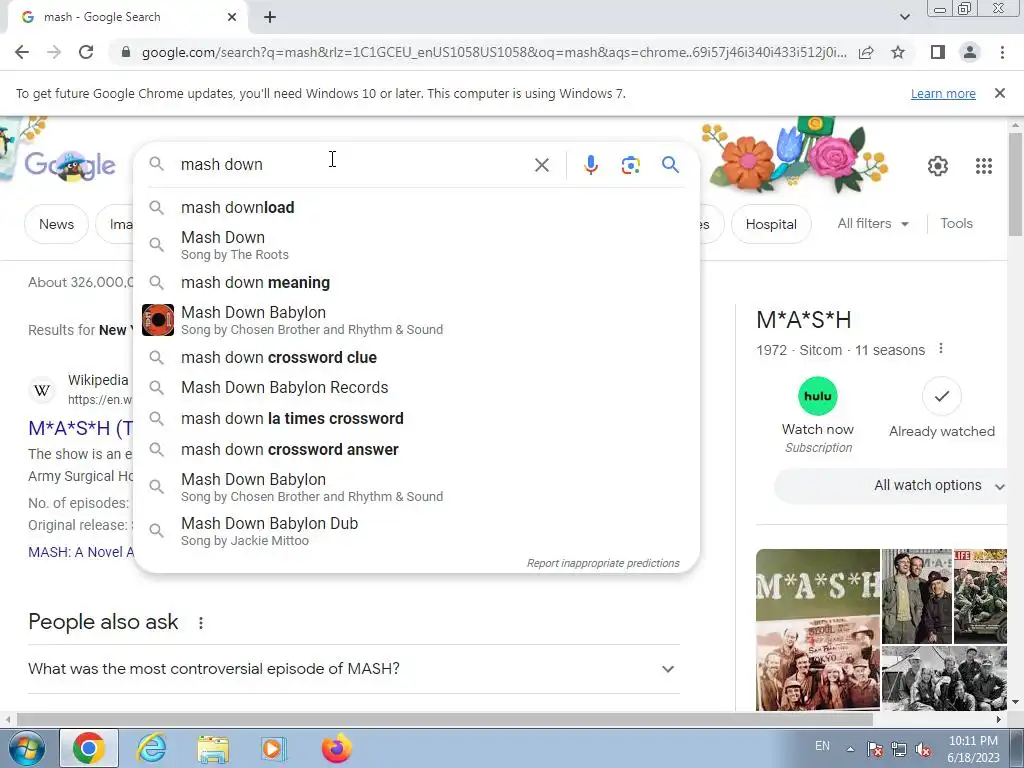1024x768 pixels.
Task: Click the lock icon in address bar
Action: coord(126,52)
